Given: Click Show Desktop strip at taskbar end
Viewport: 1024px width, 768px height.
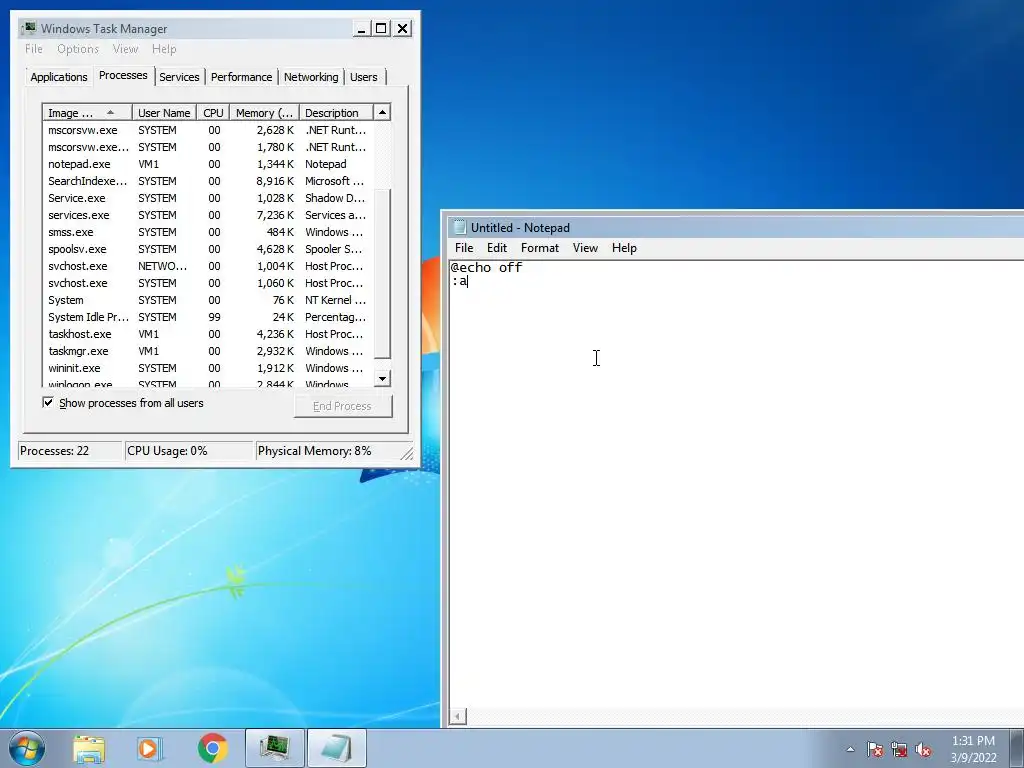Looking at the screenshot, I should coord(1016,748).
